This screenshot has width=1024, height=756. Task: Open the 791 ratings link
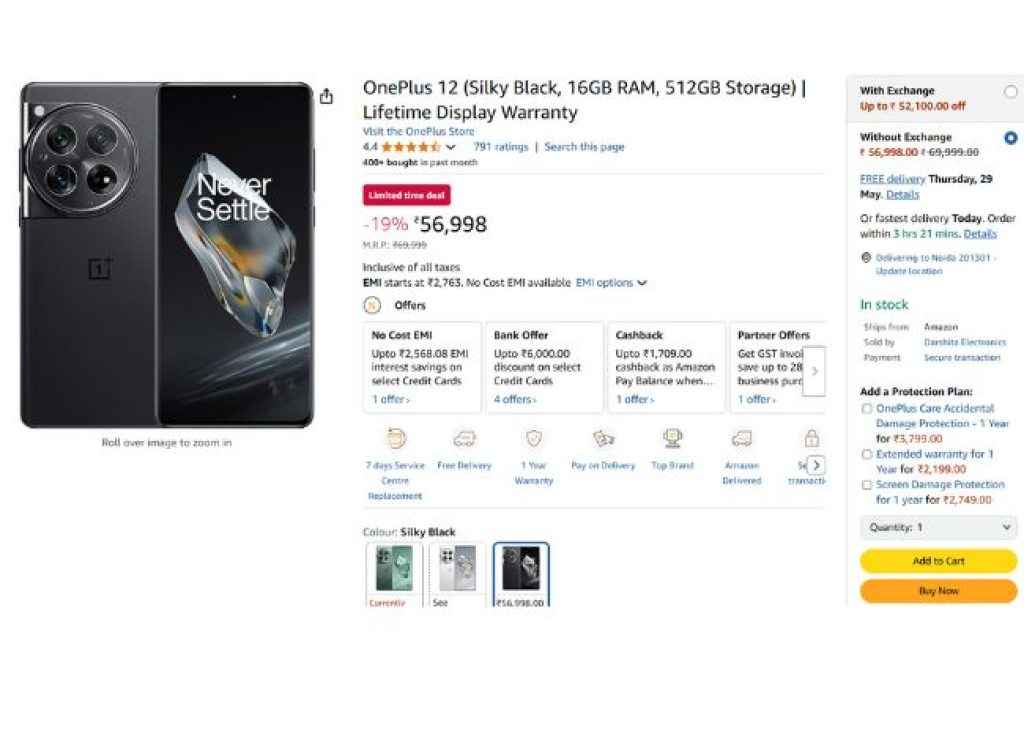click(500, 147)
